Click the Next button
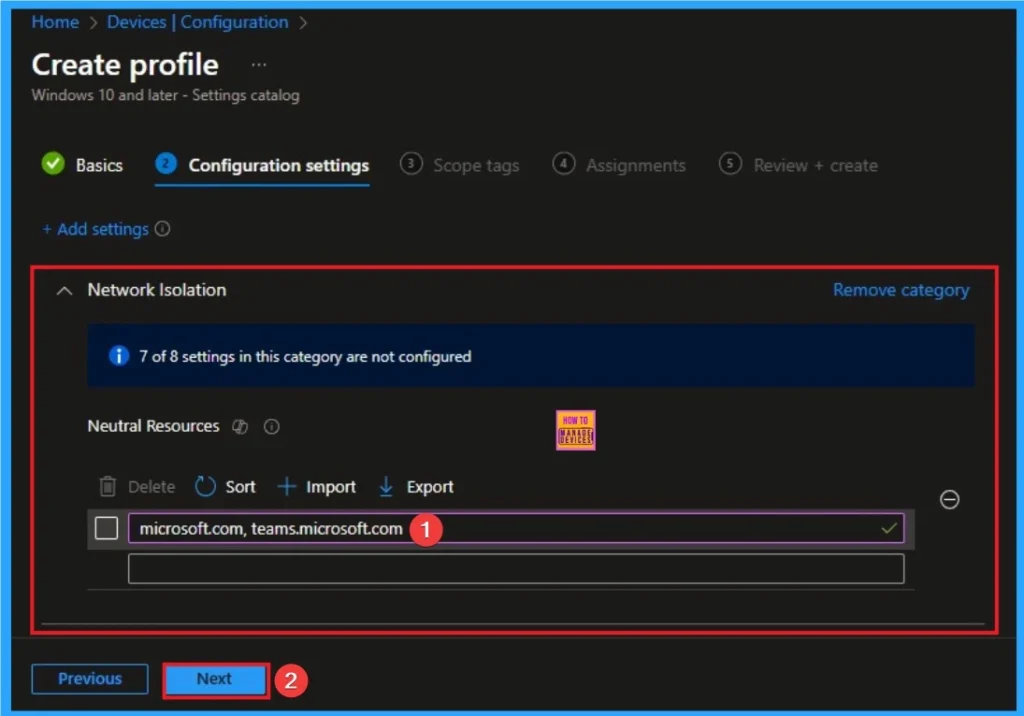Viewport: 1024px width, 716px height. [215, 679]
